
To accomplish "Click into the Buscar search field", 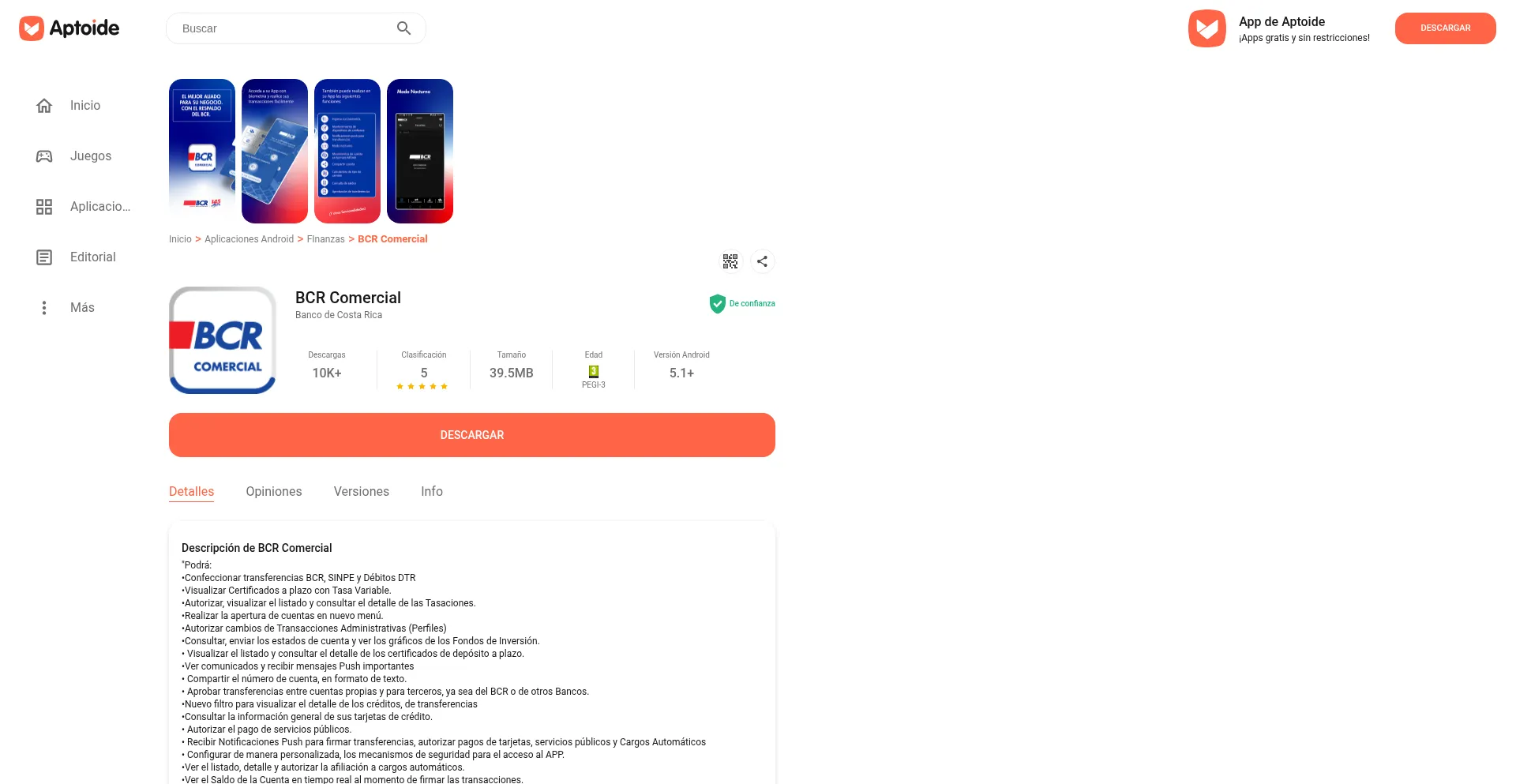I will (284, 28).
